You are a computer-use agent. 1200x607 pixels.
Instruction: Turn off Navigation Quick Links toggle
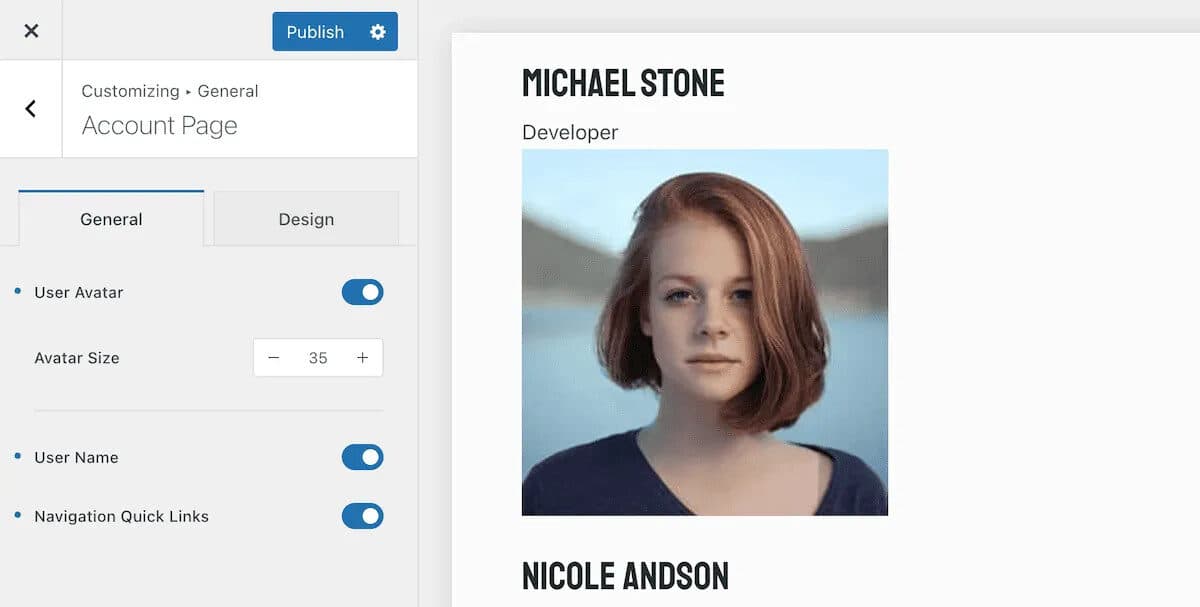[362, 516]
